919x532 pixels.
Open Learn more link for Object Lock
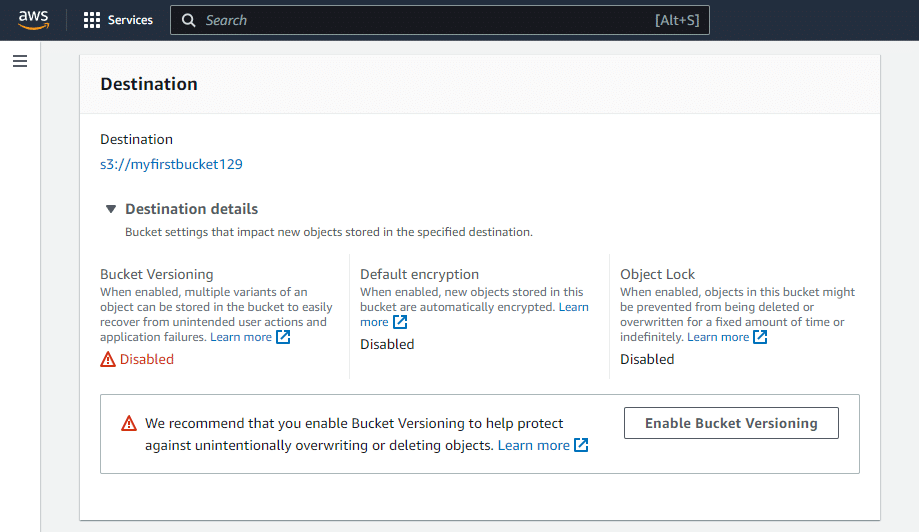[x=718, y=337]
